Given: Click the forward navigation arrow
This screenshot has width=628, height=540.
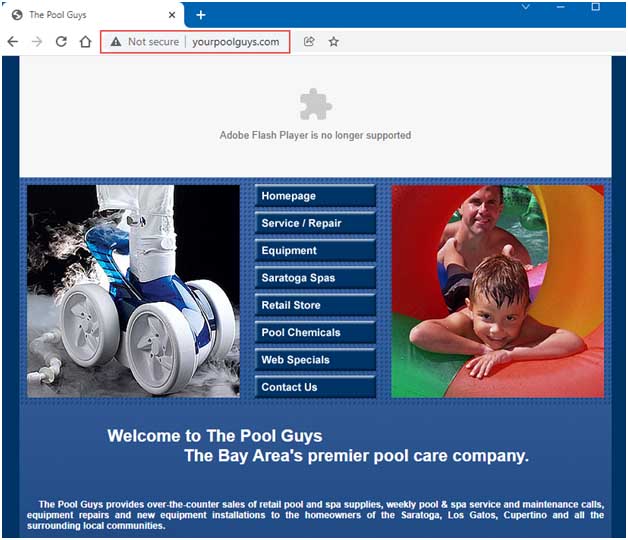Looking at the screenshot, I should tap(37, 42).
